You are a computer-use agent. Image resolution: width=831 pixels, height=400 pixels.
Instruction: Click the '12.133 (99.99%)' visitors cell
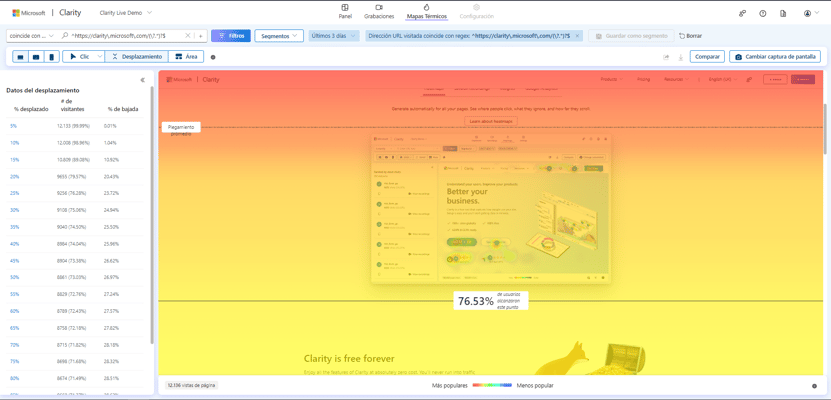[73, 126]
